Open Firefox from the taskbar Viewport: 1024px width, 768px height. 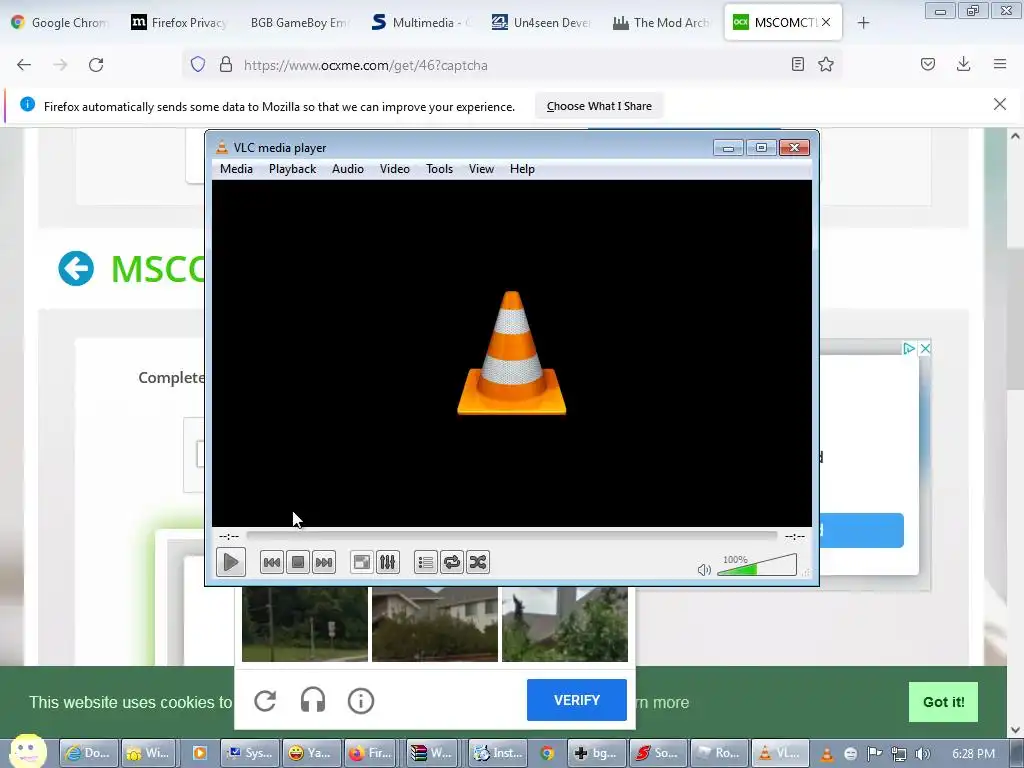(x=371, y=753)
